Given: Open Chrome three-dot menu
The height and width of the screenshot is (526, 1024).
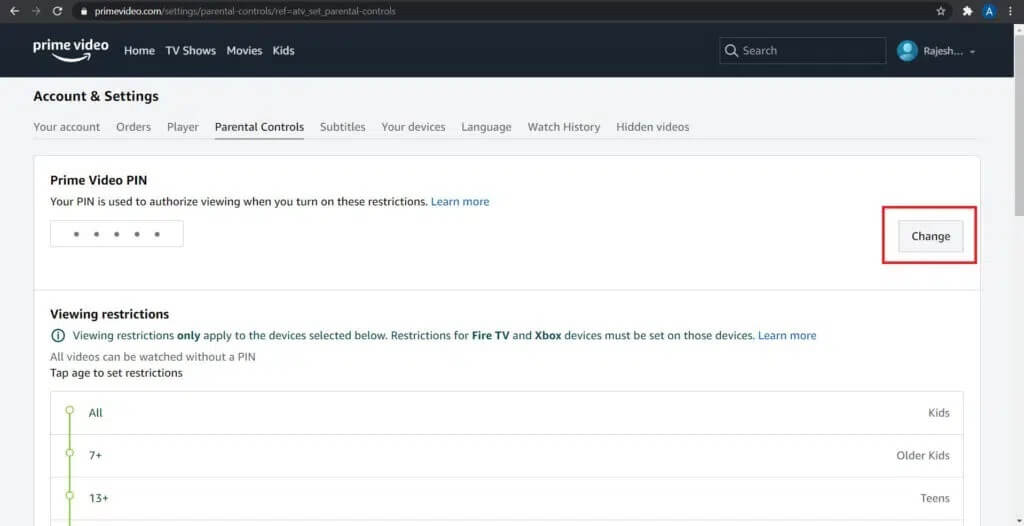Looking at the screenshot, I should pyautogui.click(x=1011, y=11).
